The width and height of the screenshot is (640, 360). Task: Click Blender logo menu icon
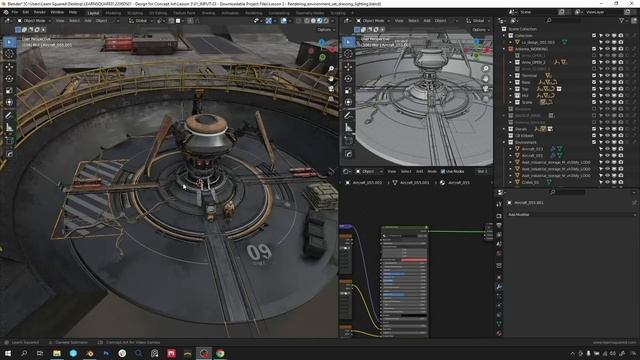[6, 12]
